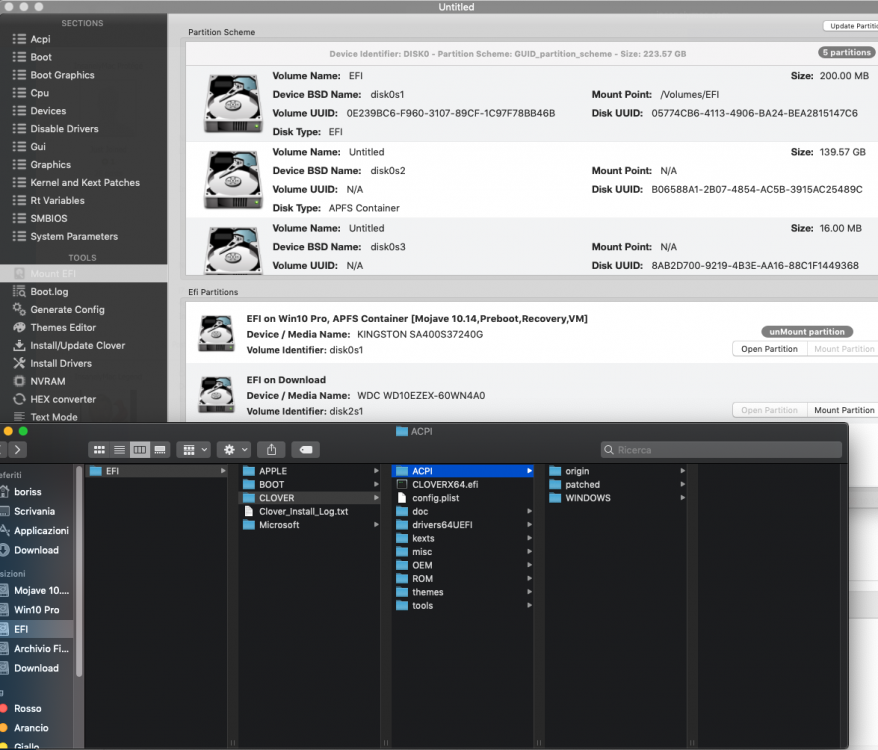Select the Boot section

41,57
